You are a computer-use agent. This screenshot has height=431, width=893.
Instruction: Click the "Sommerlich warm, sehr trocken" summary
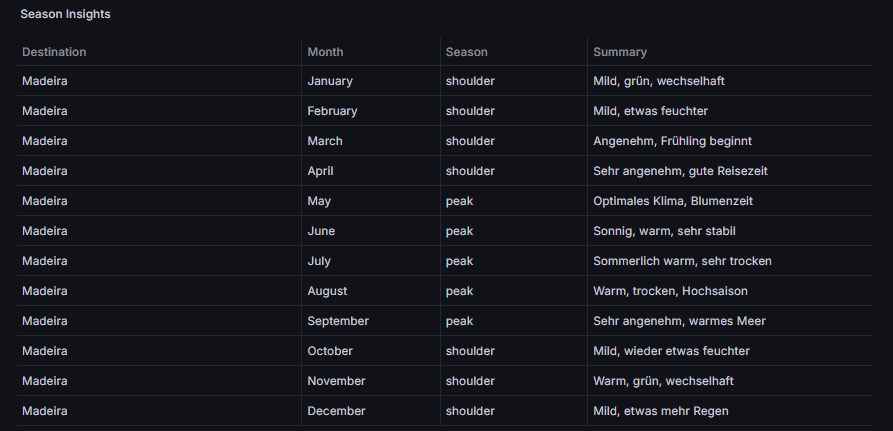coord(682,261)
